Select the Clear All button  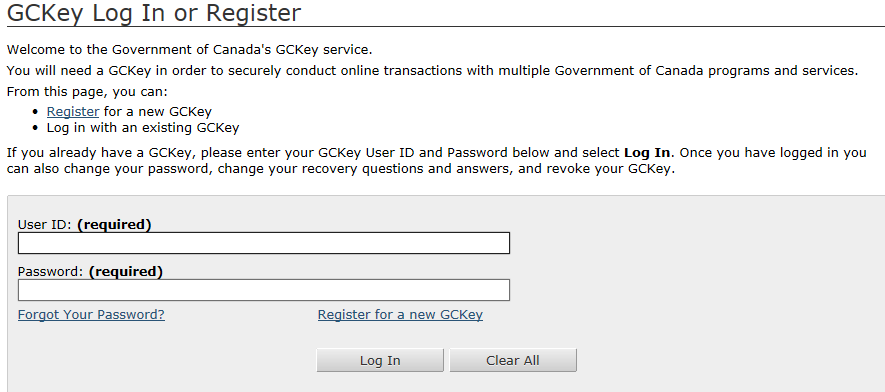(512, 360)
